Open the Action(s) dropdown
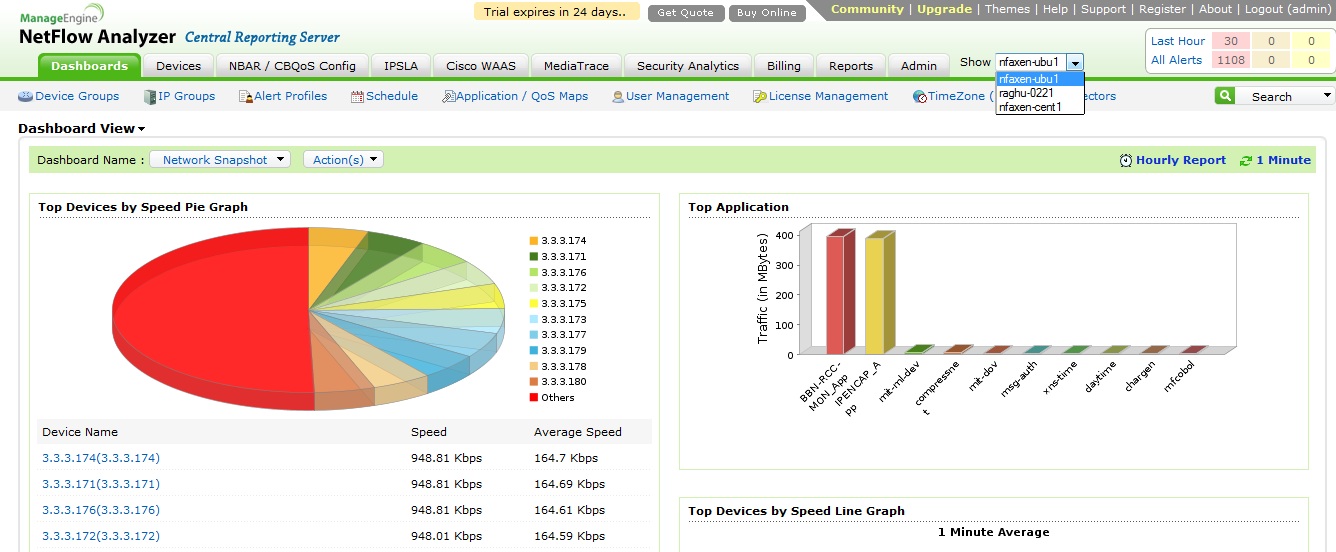Viewport: 1336px width, 552px height. 343,160
